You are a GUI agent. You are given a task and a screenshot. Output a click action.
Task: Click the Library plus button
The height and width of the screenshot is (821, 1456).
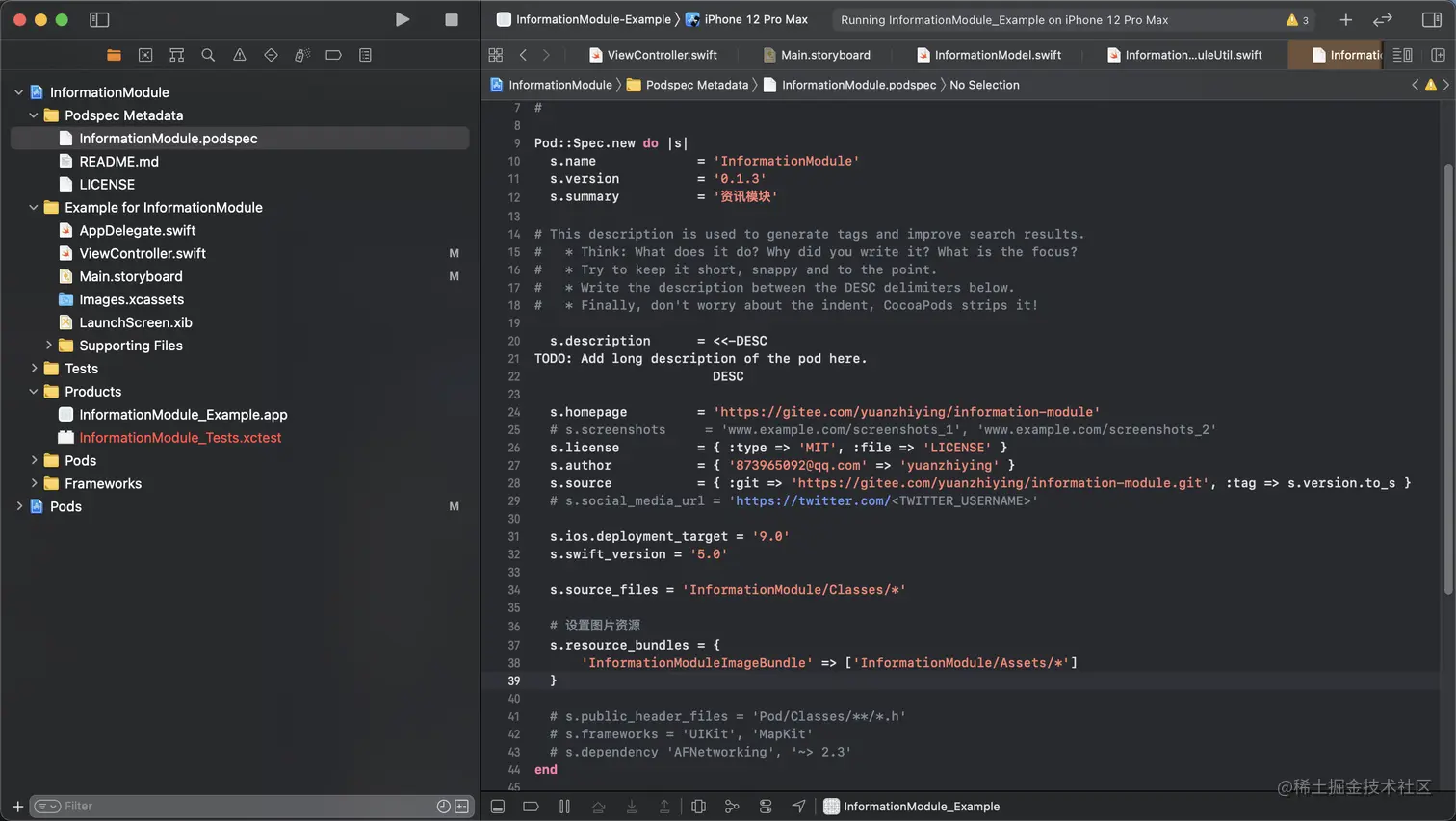1345,19
